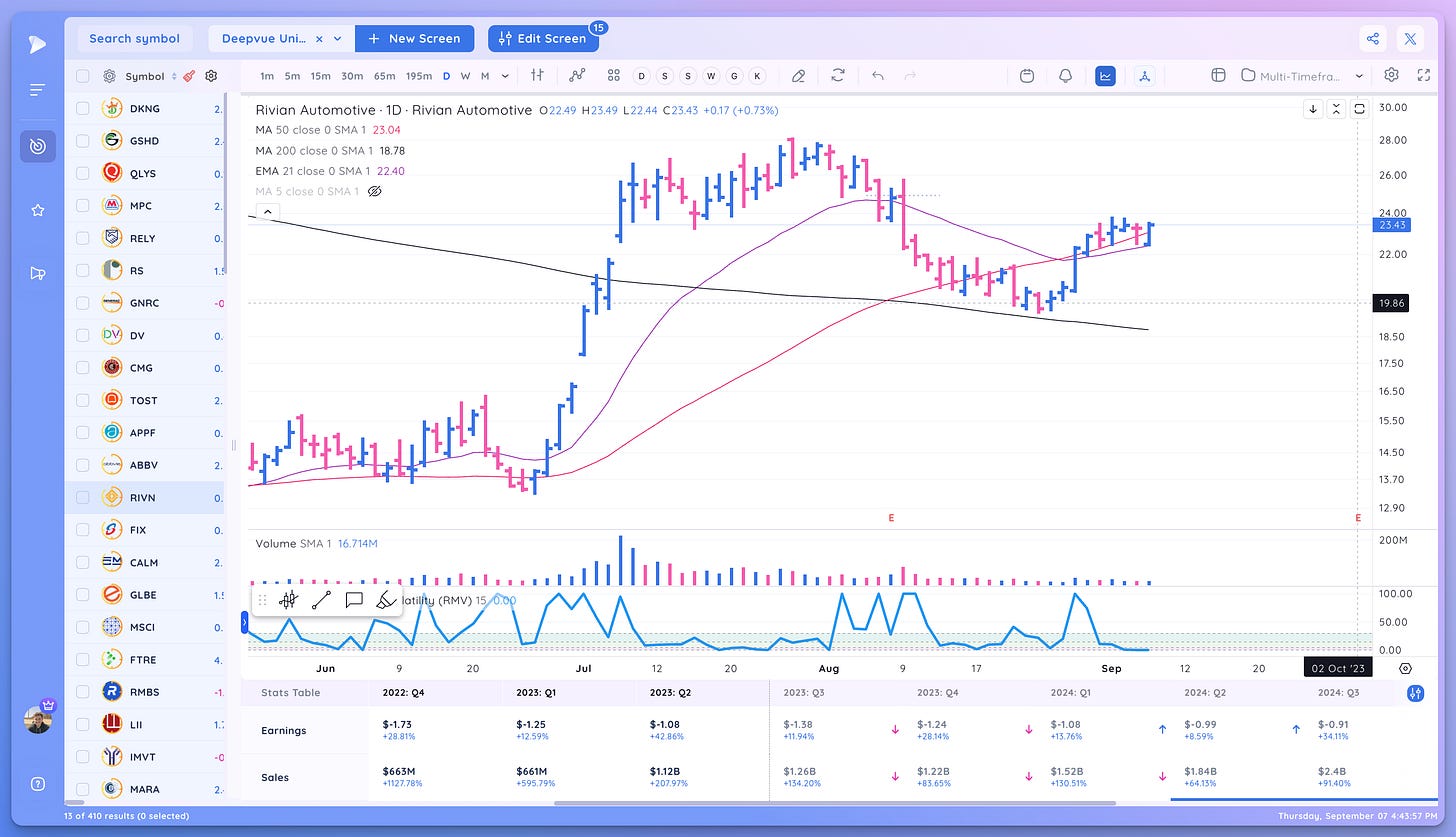Open the user profile avatar

tap(37, 719)
